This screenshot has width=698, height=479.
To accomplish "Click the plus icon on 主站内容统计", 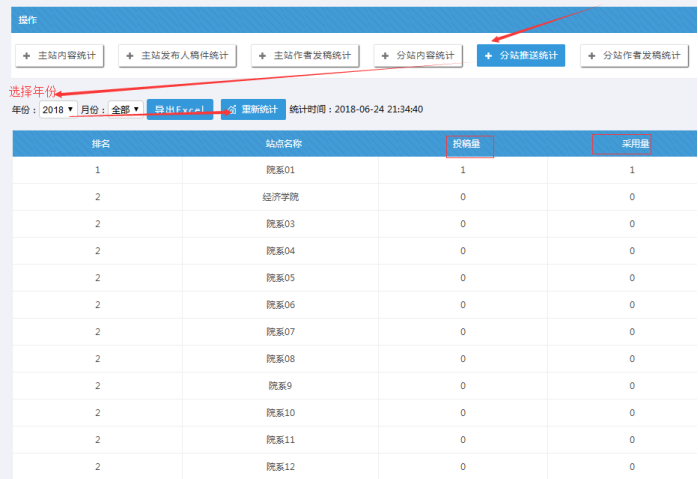I will [28, 56].
